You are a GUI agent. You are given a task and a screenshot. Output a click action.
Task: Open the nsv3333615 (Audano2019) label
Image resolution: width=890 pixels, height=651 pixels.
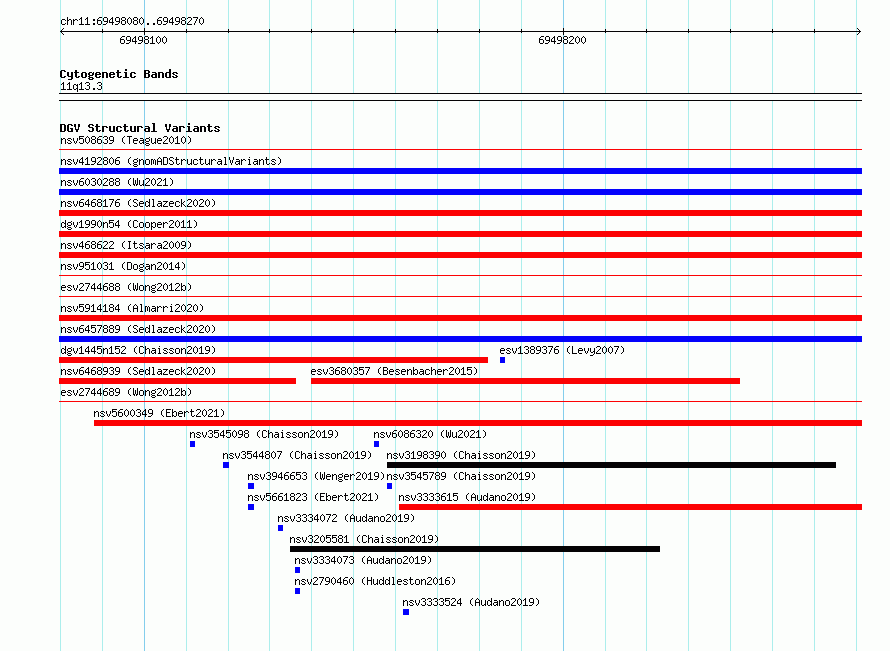pyautogui.click(x=467, y=497)
